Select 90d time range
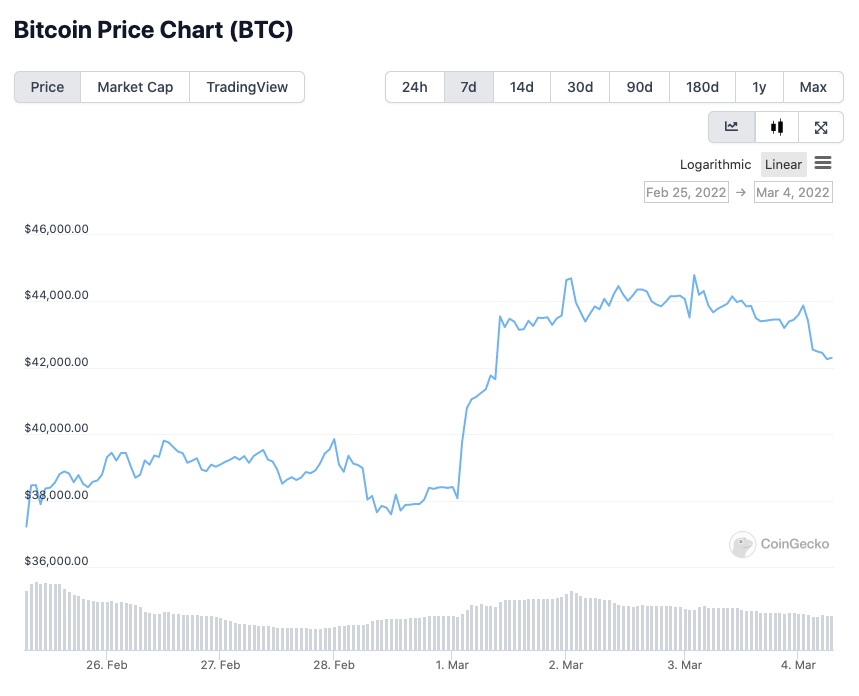This screenshot has height=696, width=859. coord(640,87)
